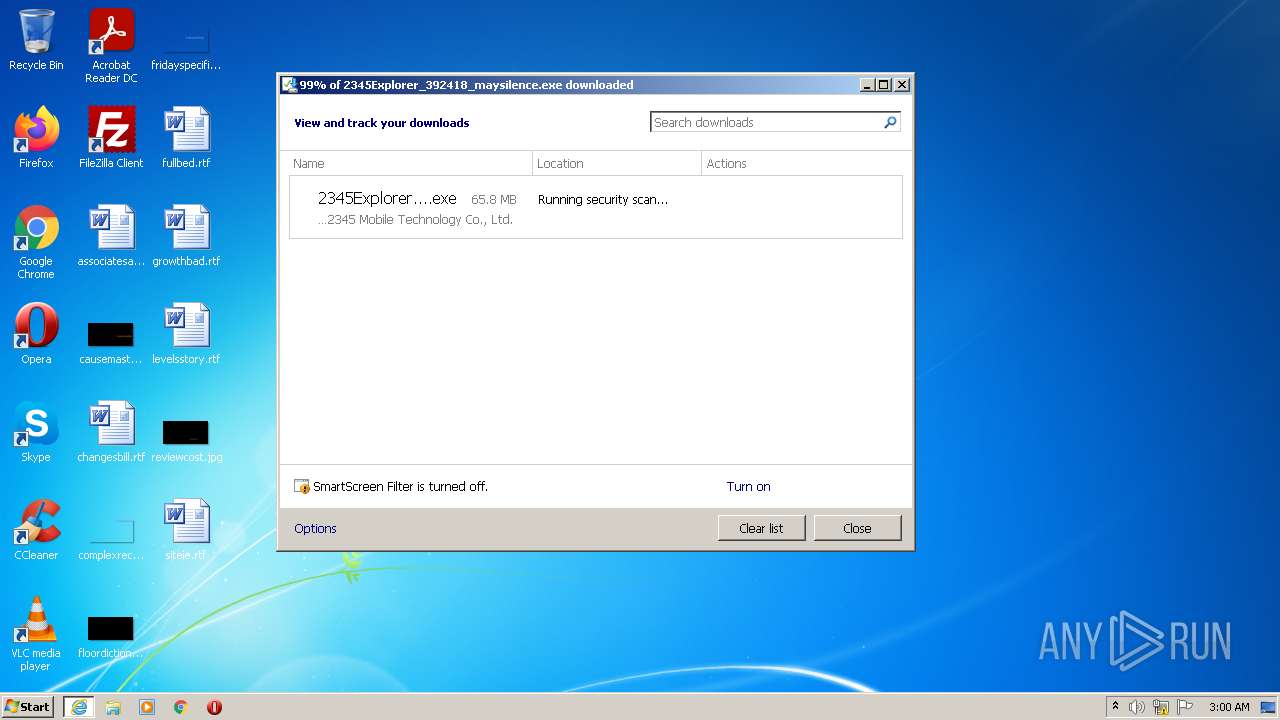Image resolution: width=1280 pixels, height=720 pixels.
Task: Minimize the downloads window
Action: click(x=868, y=85)
